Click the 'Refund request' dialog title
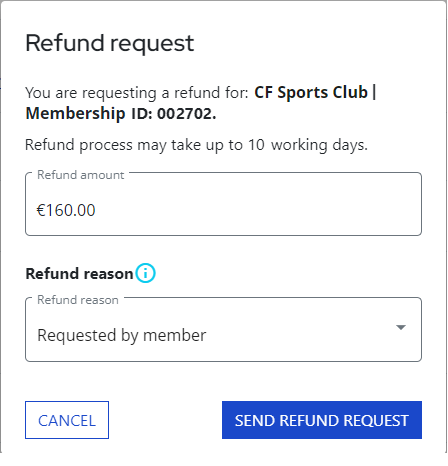The image size is (448, 466). pos(110,43)
